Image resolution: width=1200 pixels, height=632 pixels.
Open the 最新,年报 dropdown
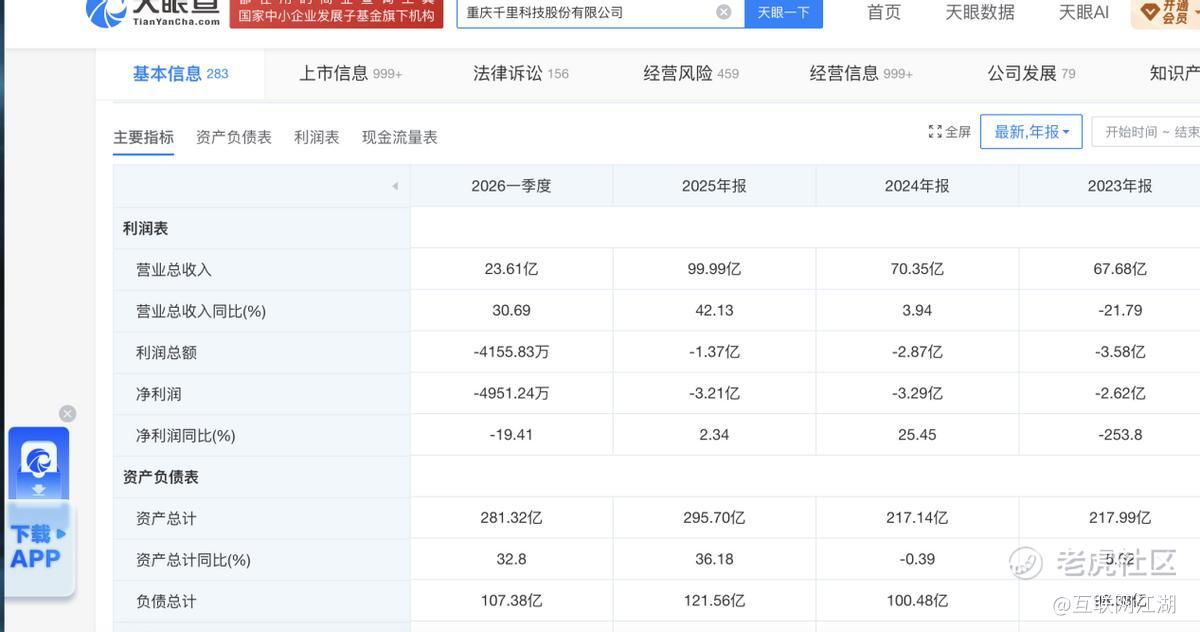(1031, 132)
